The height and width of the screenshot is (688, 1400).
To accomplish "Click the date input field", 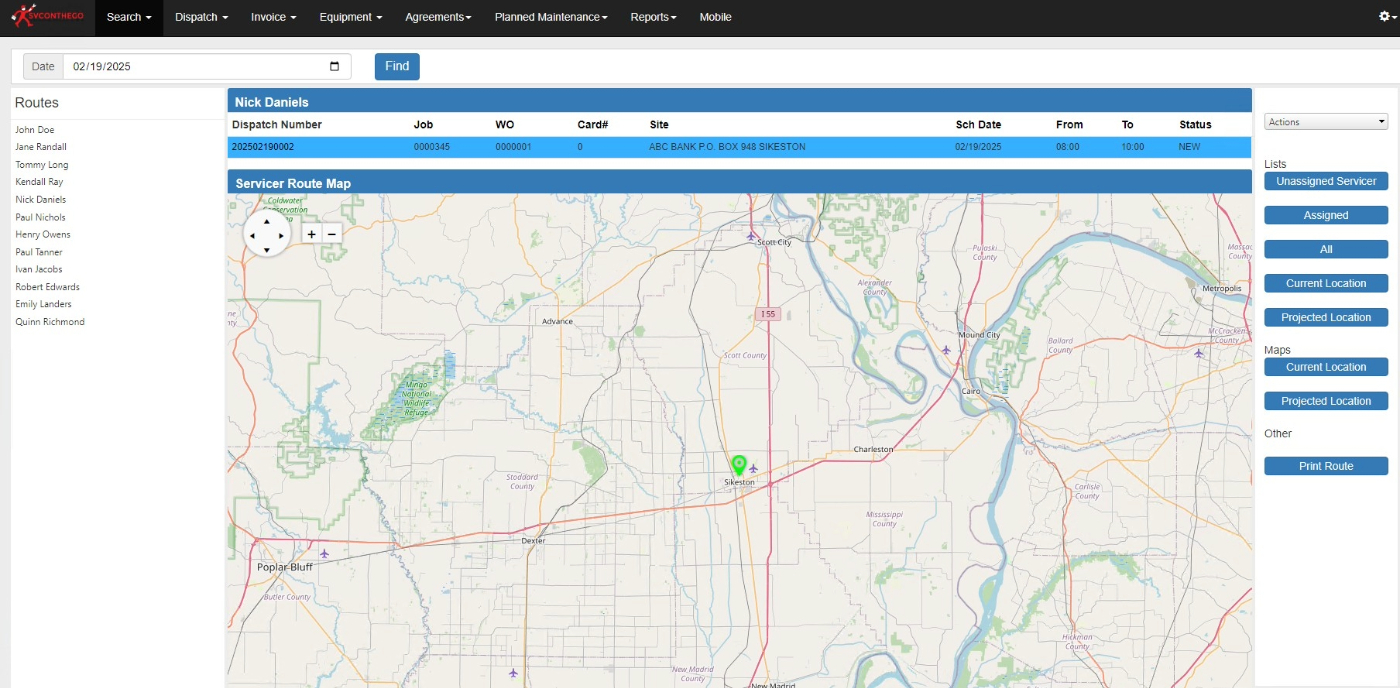I will (207, 66).
